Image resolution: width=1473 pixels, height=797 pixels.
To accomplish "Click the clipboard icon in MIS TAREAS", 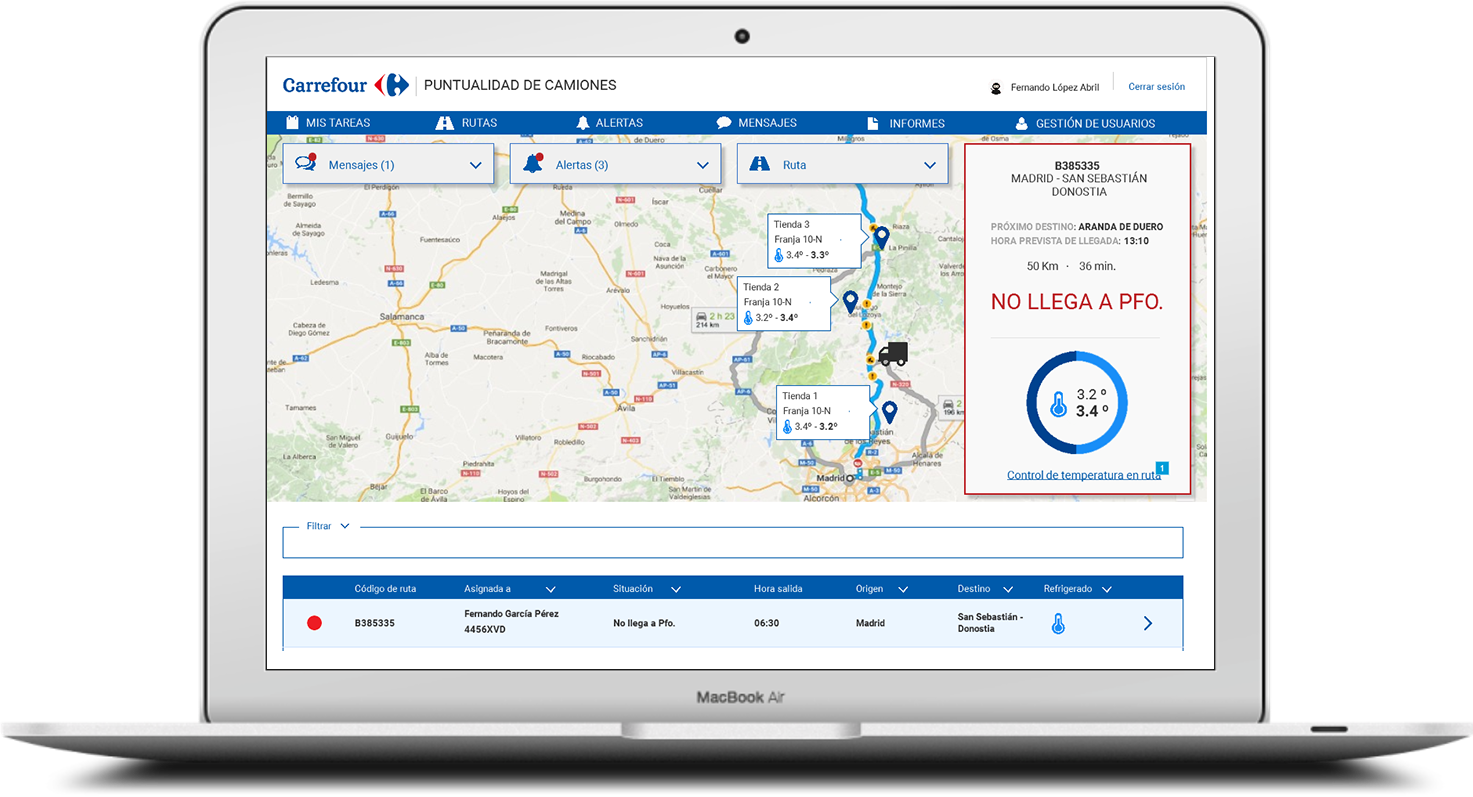I will [293, 123].
